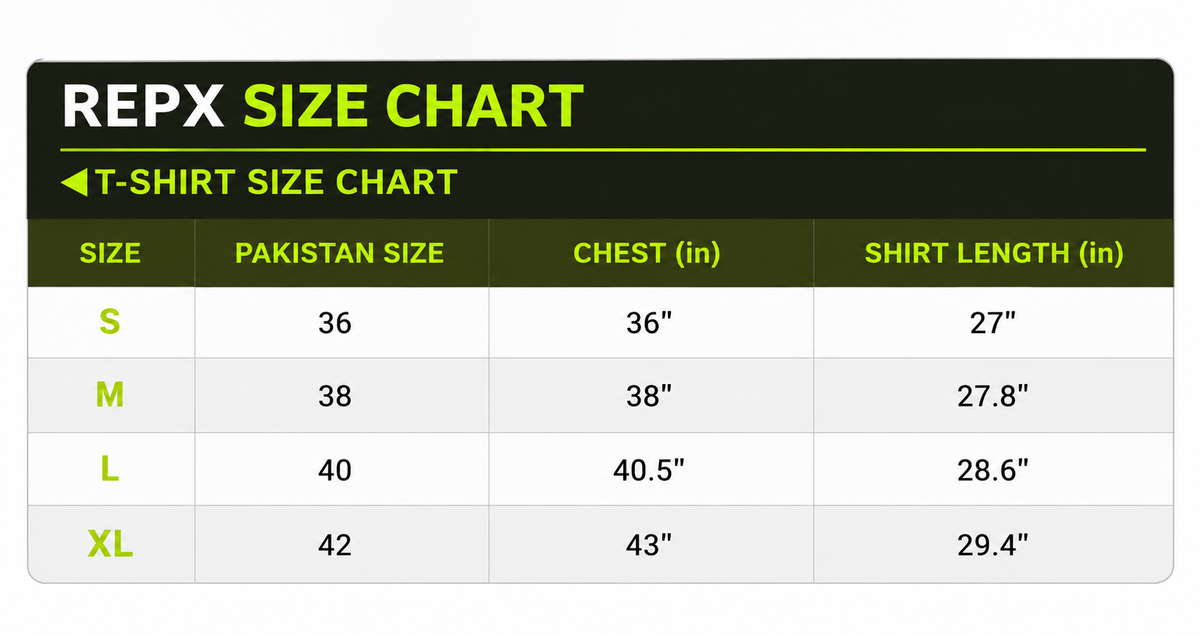The width and height of the screenshot is (1200, 637).
Task: Click the SIZE CHART title text
Action: point(414,106)
